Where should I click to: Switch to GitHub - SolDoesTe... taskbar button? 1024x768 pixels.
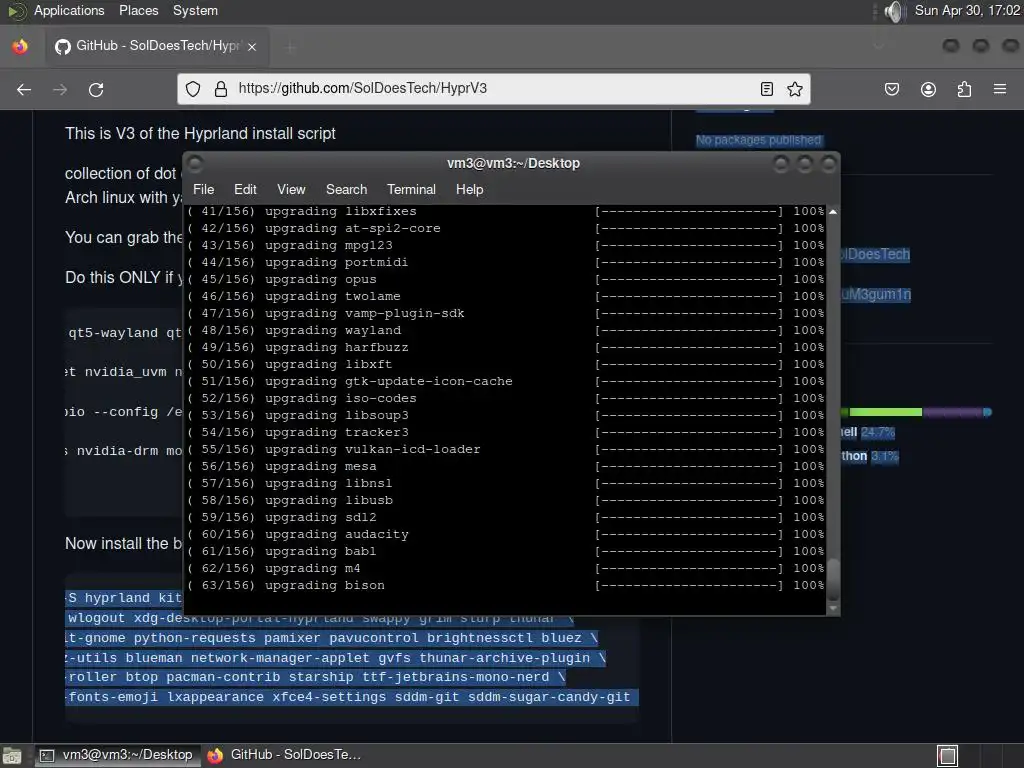[x=285, y=755]
